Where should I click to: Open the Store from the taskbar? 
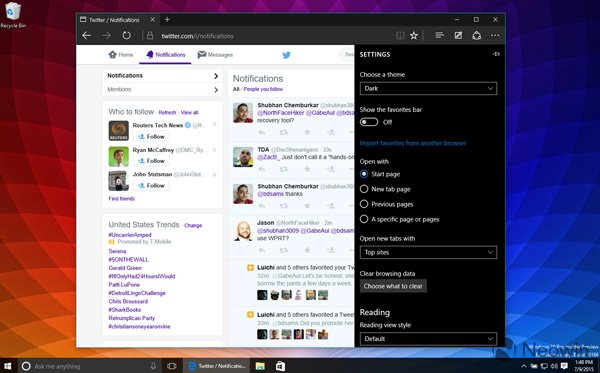(280, 366)
